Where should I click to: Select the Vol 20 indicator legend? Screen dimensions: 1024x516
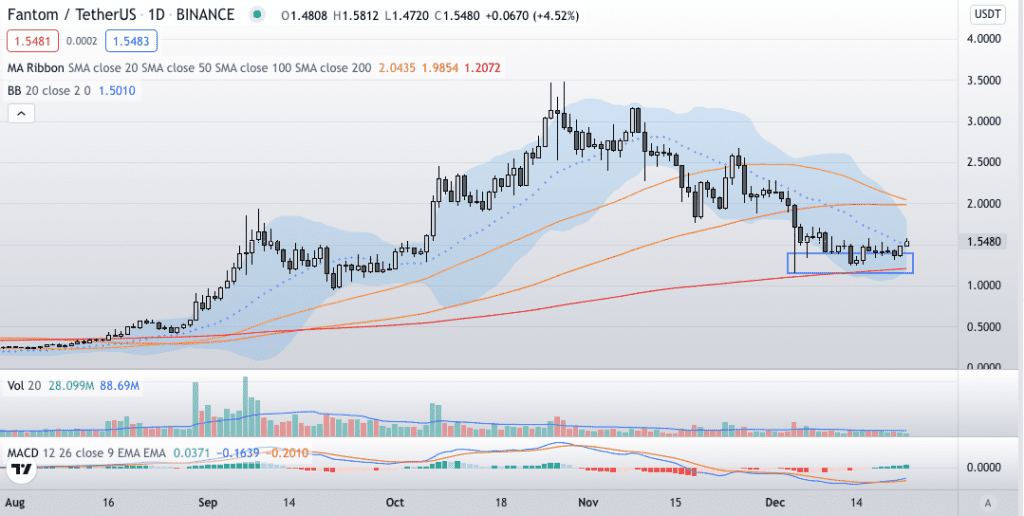tap(24, 386)
